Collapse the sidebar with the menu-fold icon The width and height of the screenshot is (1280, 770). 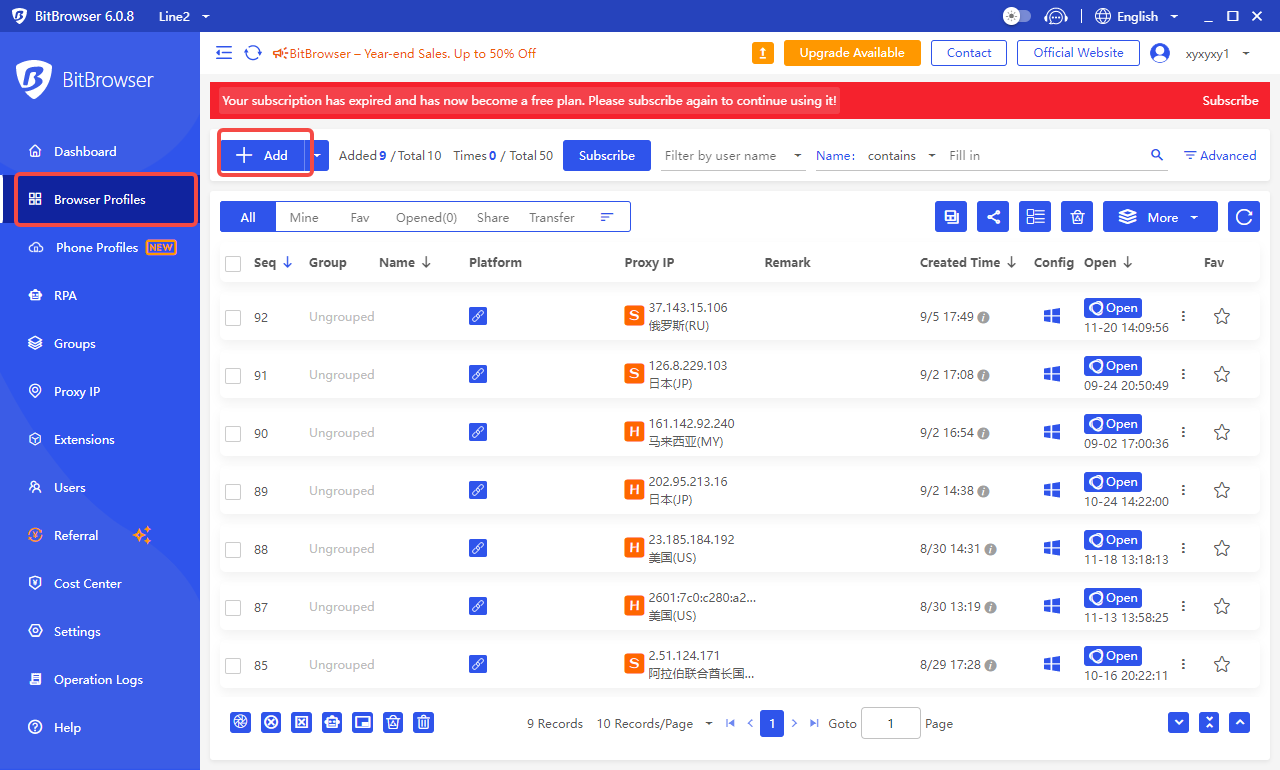tap(224, 53)
